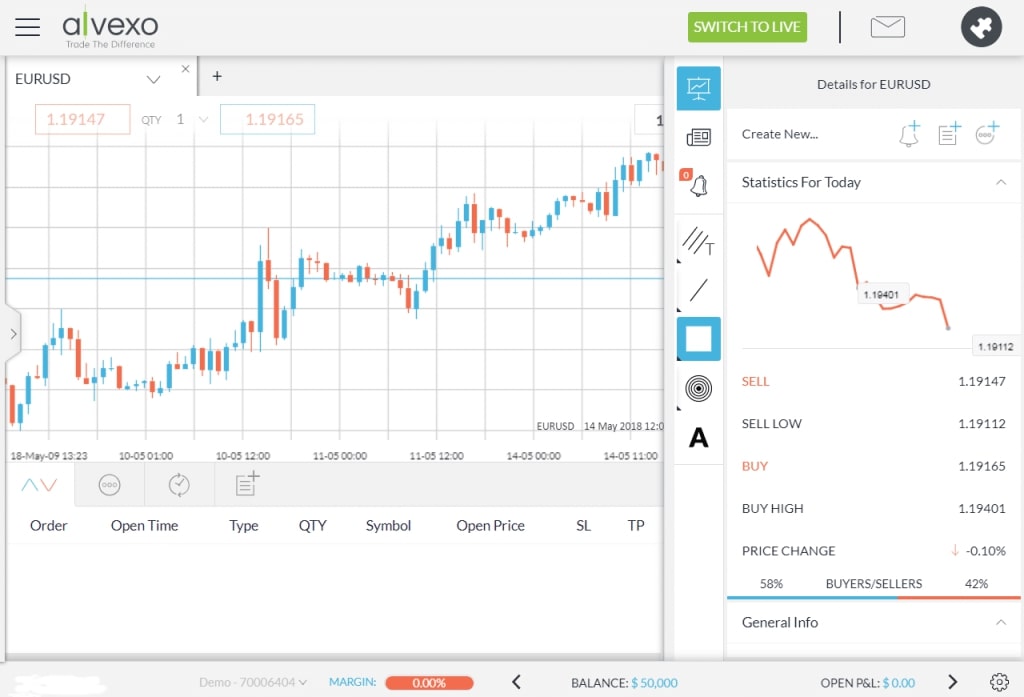Open the hamburger main menu

27,27
